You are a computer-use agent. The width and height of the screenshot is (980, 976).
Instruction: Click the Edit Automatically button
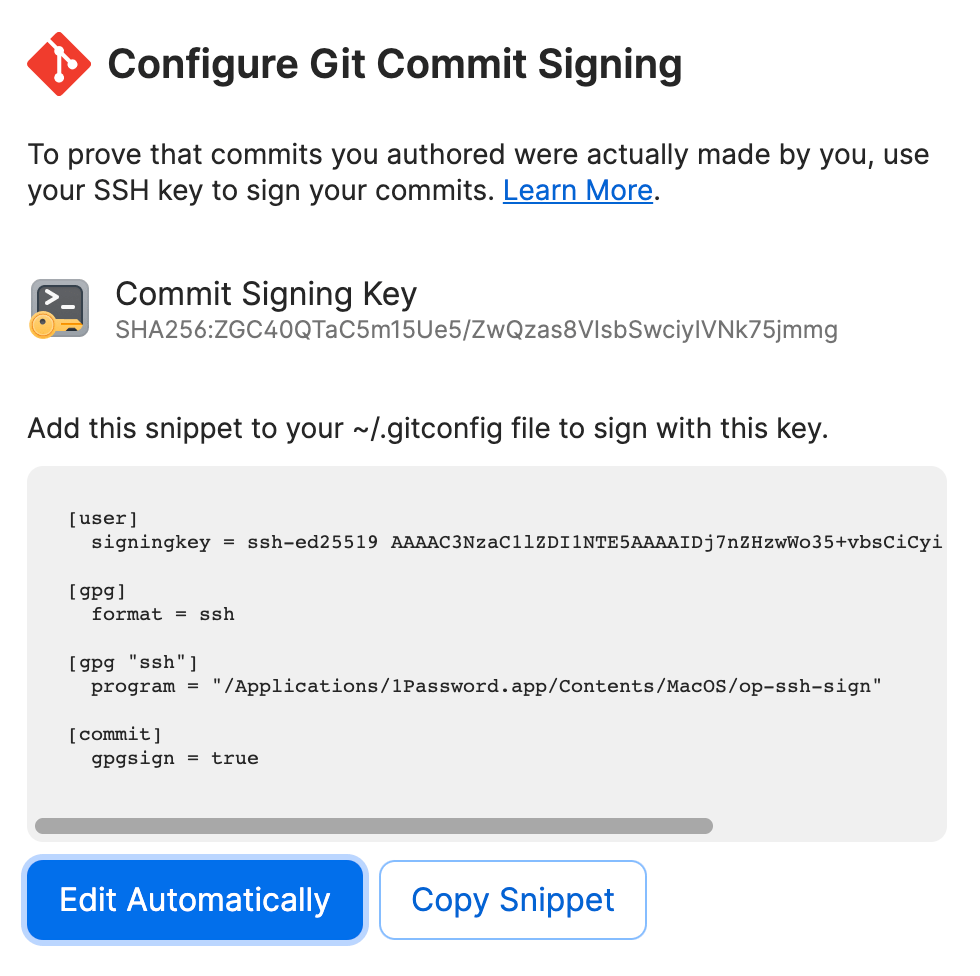[x=195, y=899]
